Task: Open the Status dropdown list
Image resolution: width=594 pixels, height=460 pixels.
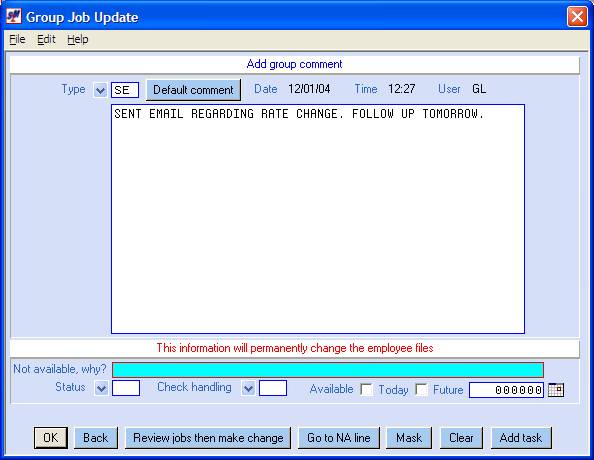Action: 101,388
